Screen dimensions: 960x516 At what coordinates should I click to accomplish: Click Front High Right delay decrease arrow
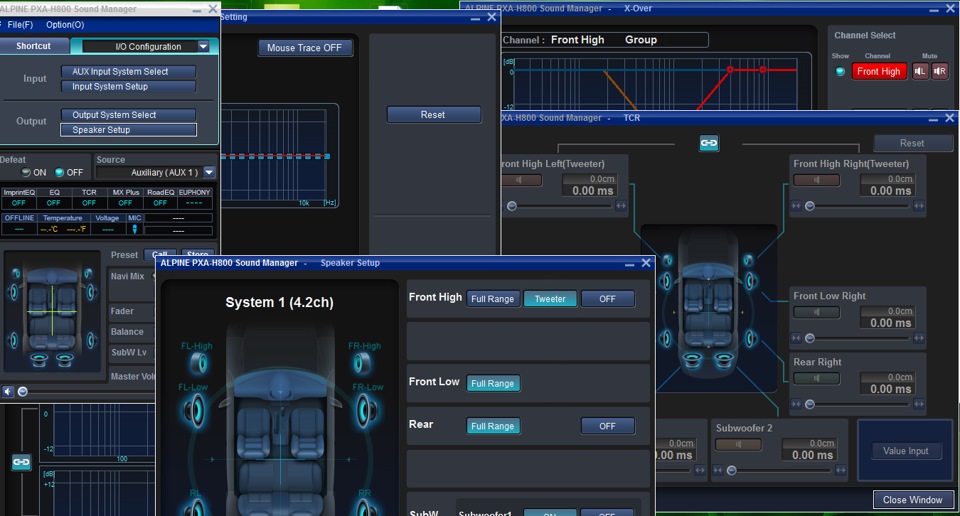point(796,206)
